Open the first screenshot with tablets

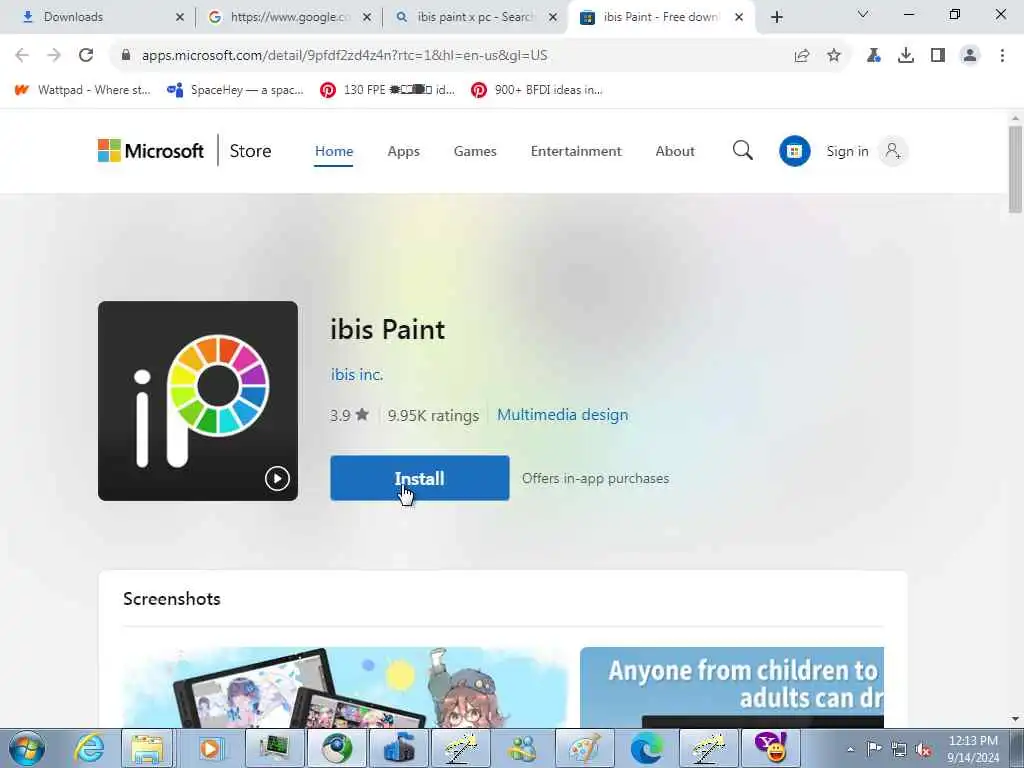(x=345, y=687)
